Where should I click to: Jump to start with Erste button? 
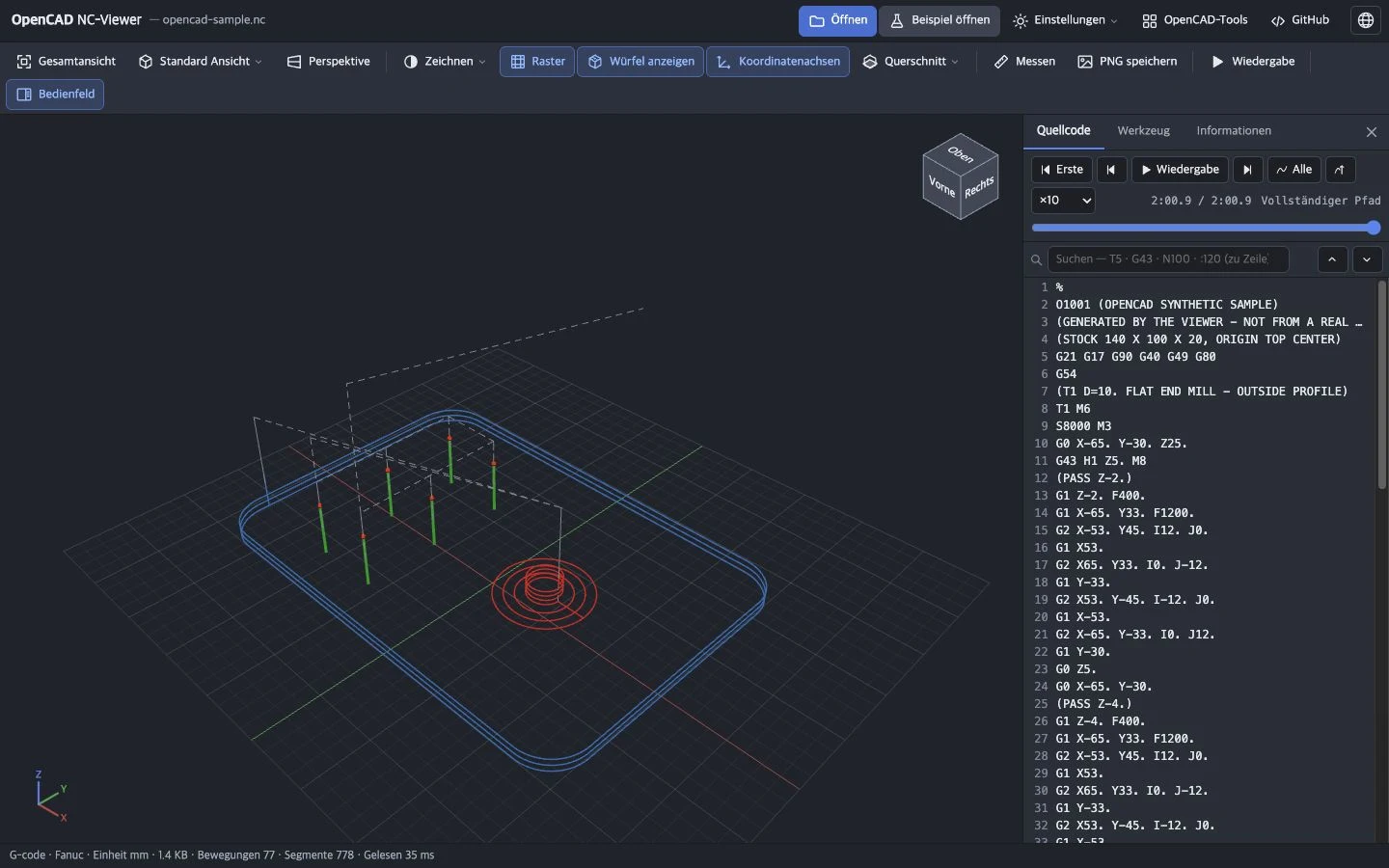(1062, 170)
